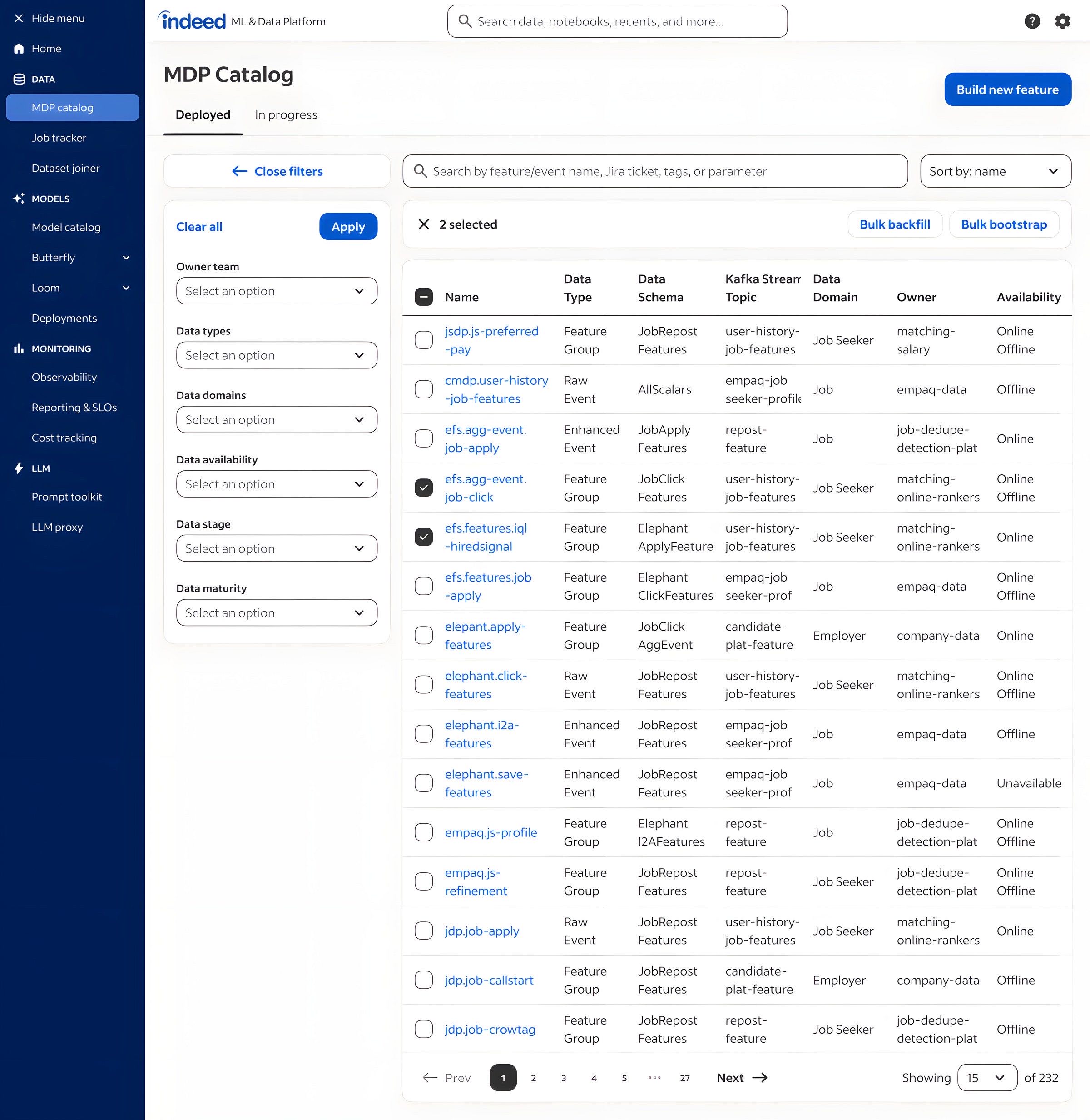The width and height of the screenshot is (1090, 1120).
Task: Check the empaq.js-profile row checkbox
Action: pos(424,832)
